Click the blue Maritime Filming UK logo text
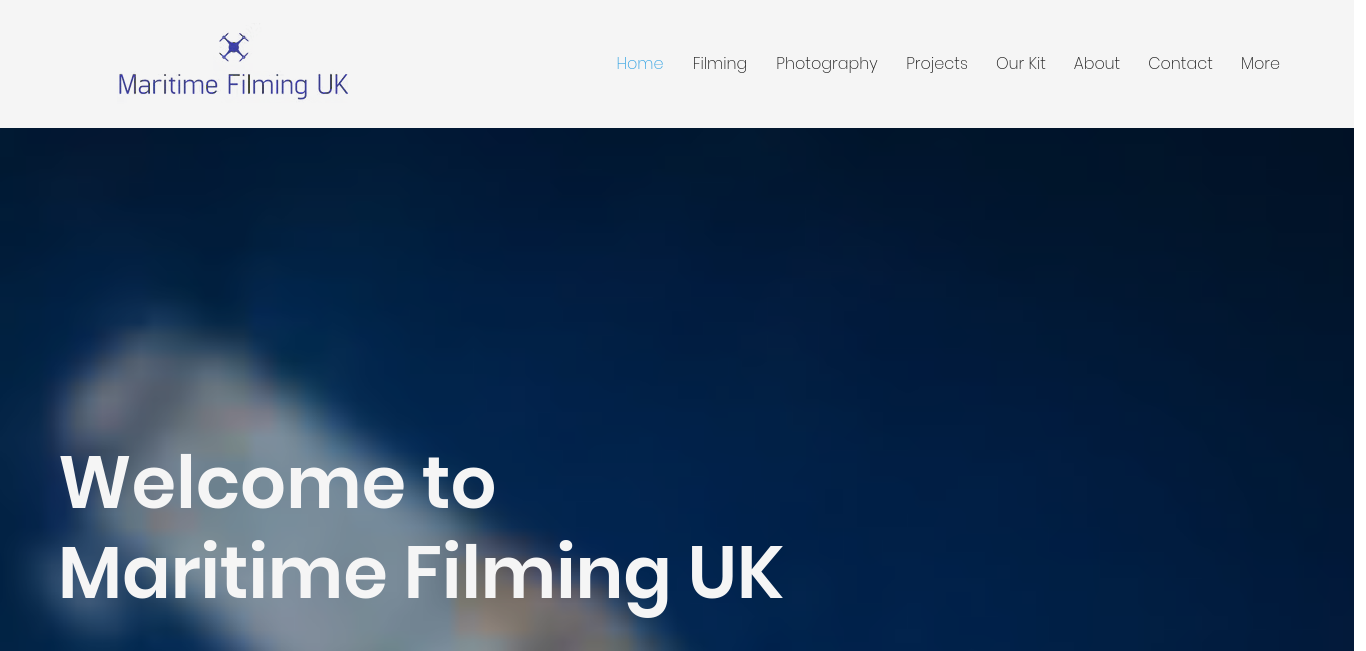Screen dimensions: 1366x651 pyautogui.click(x=233, y=85)
